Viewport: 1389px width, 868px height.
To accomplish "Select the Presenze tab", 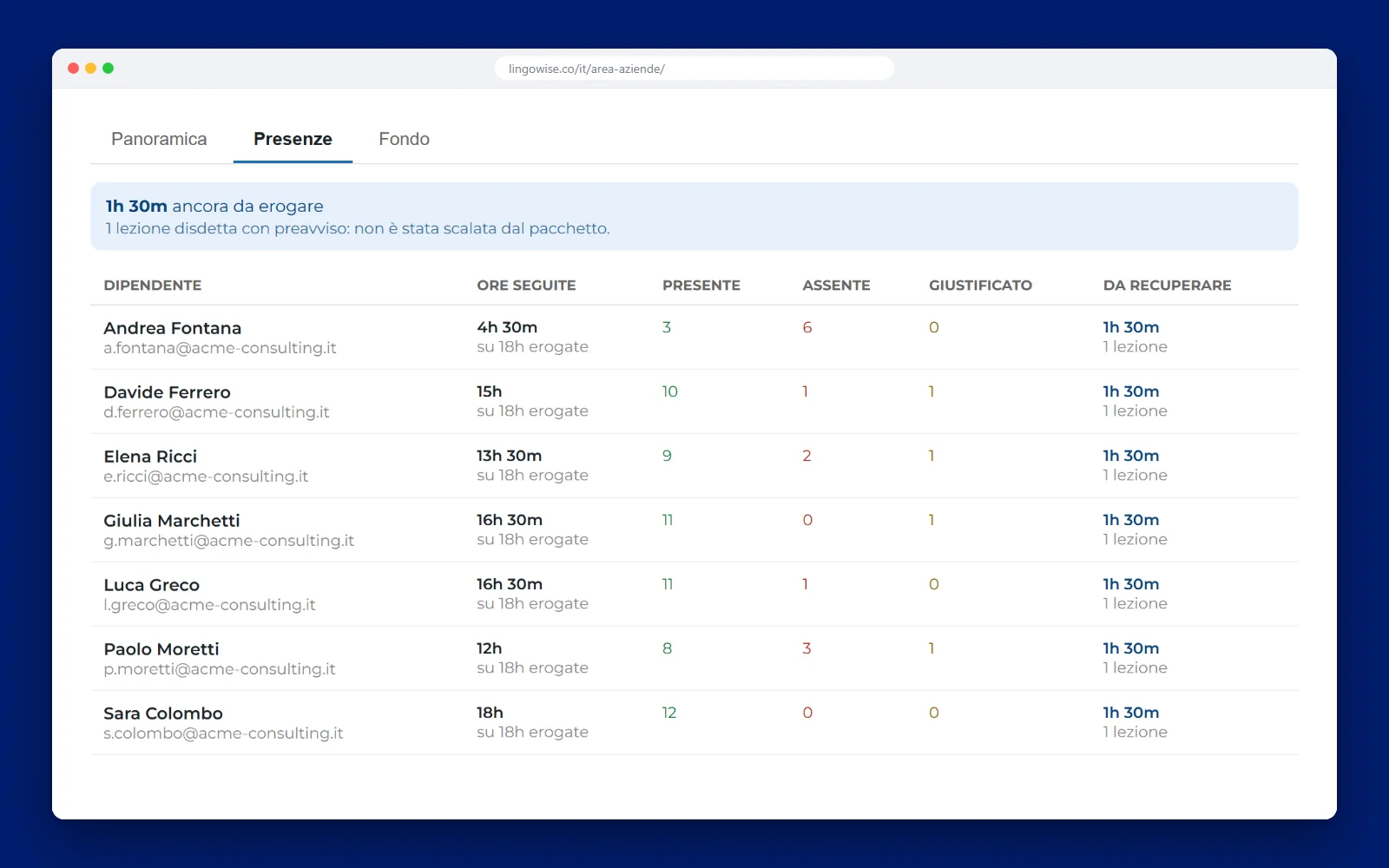I will 293,139.
